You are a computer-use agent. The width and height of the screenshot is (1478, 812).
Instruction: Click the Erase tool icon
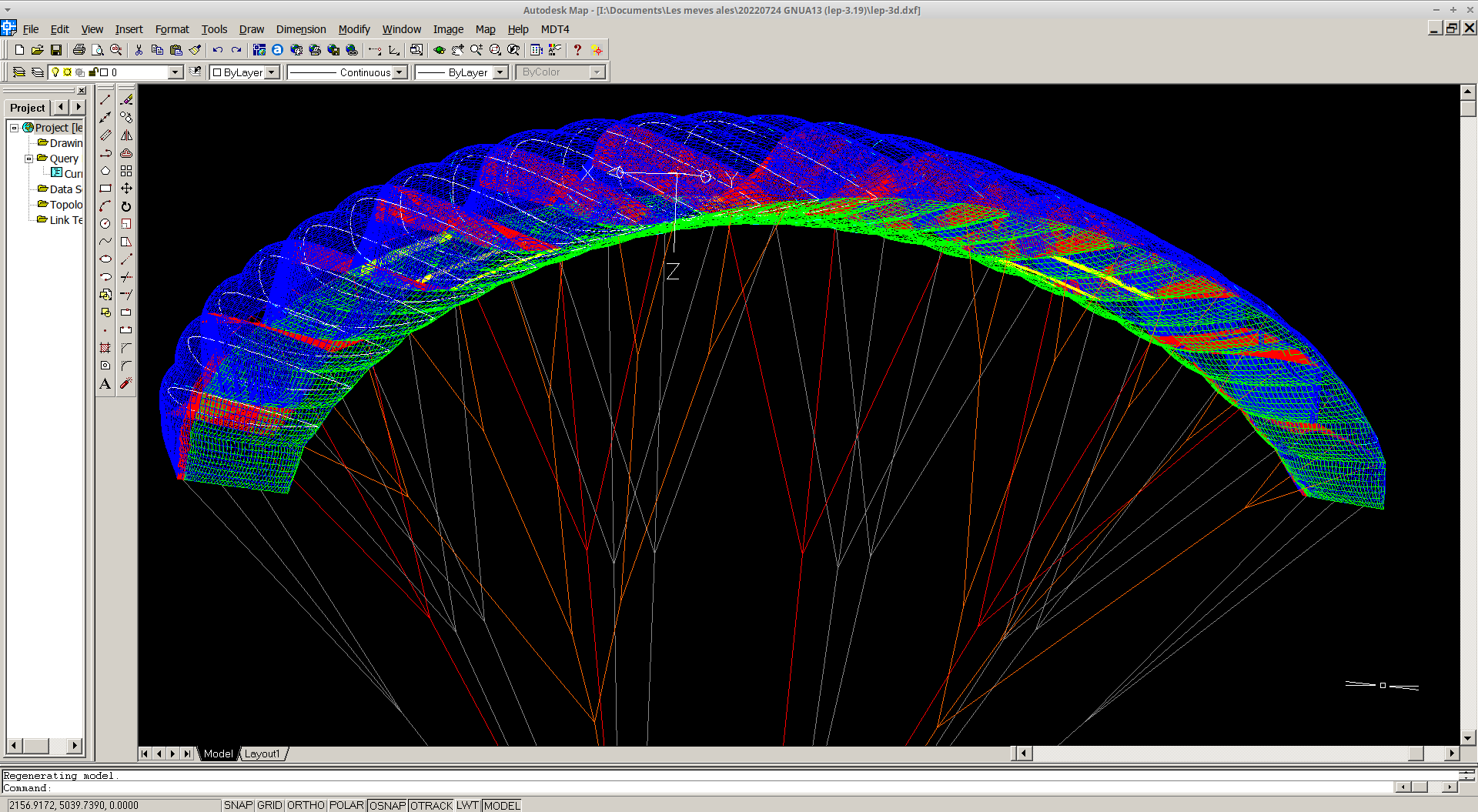tap(126, 100)
